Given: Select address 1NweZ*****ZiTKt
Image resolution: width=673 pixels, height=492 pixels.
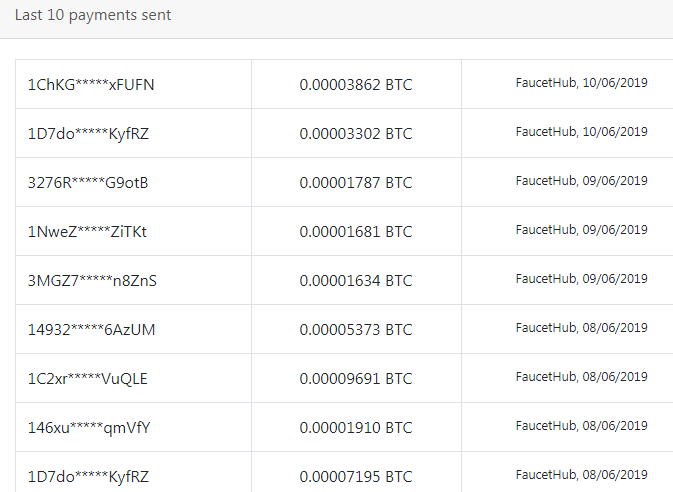Looking at the screenshot, I should [87, 231].
